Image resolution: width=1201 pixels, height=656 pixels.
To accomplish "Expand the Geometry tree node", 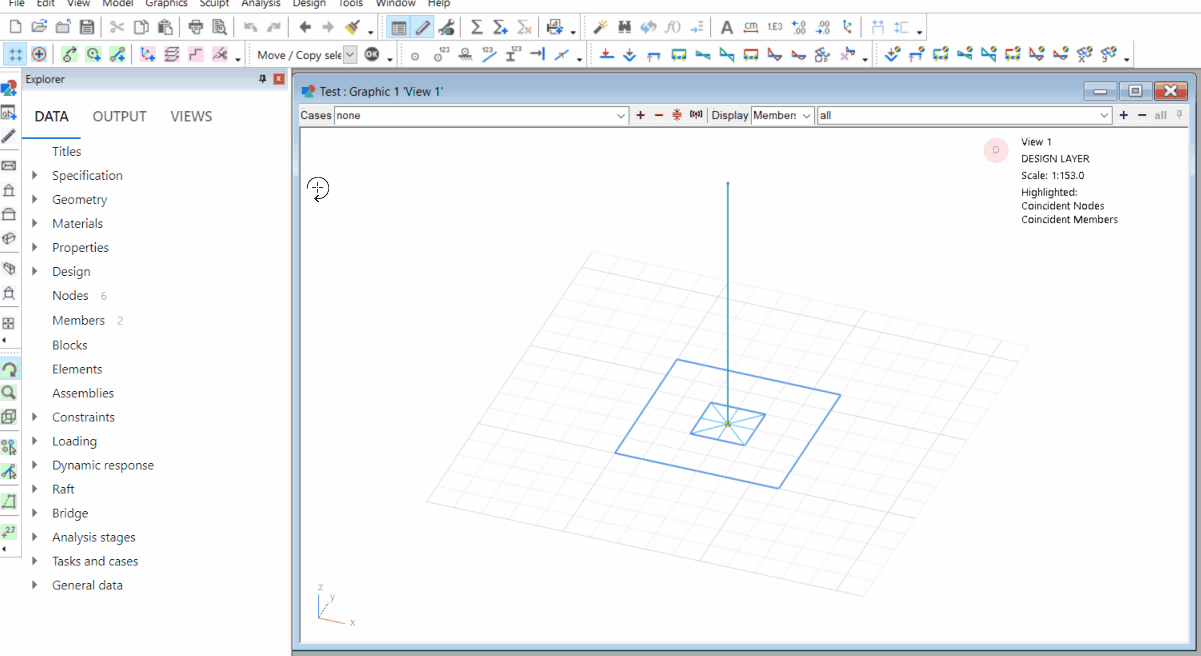I will click(35, 200).
